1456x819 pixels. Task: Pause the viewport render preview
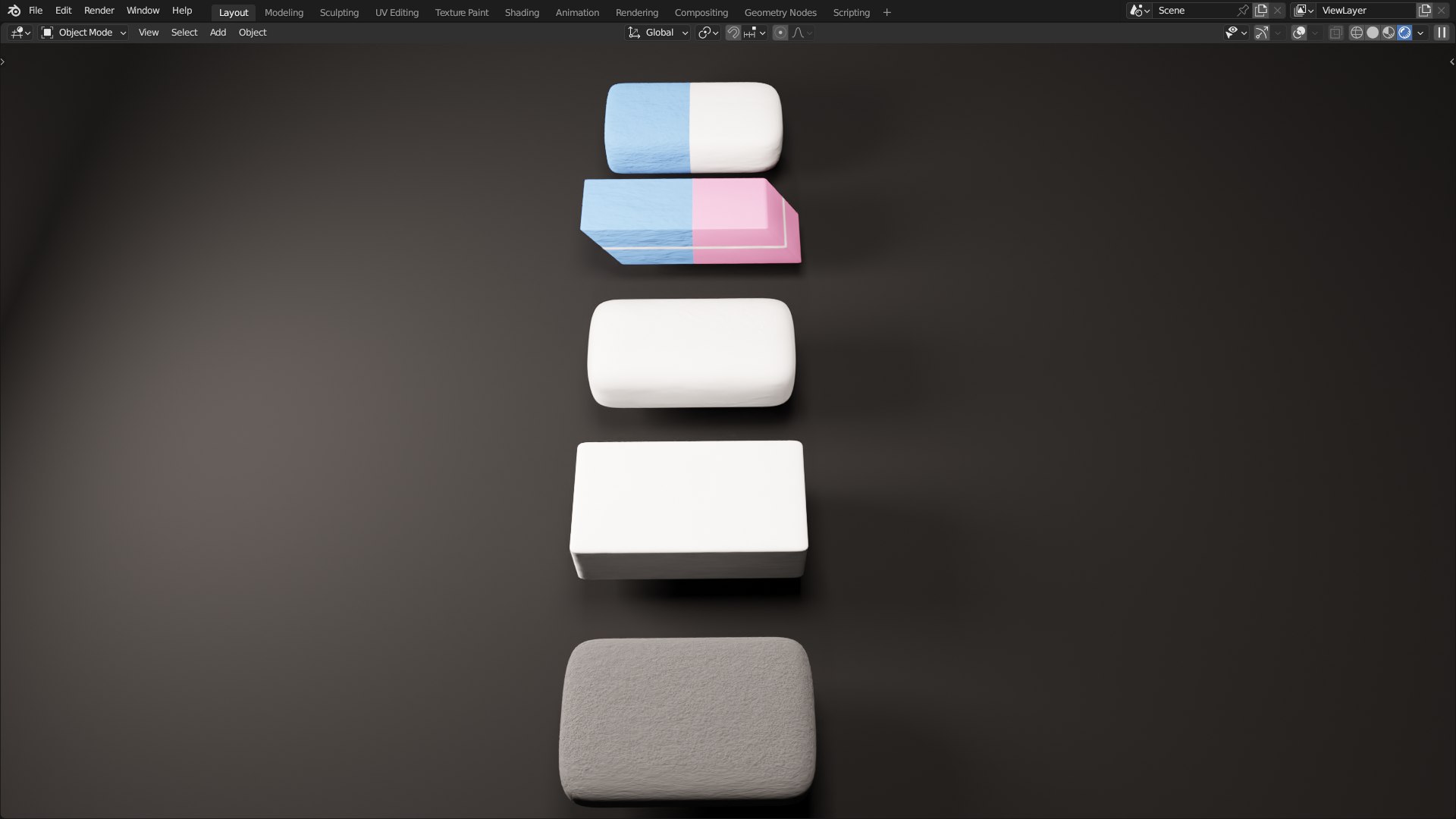[1442, 33]
